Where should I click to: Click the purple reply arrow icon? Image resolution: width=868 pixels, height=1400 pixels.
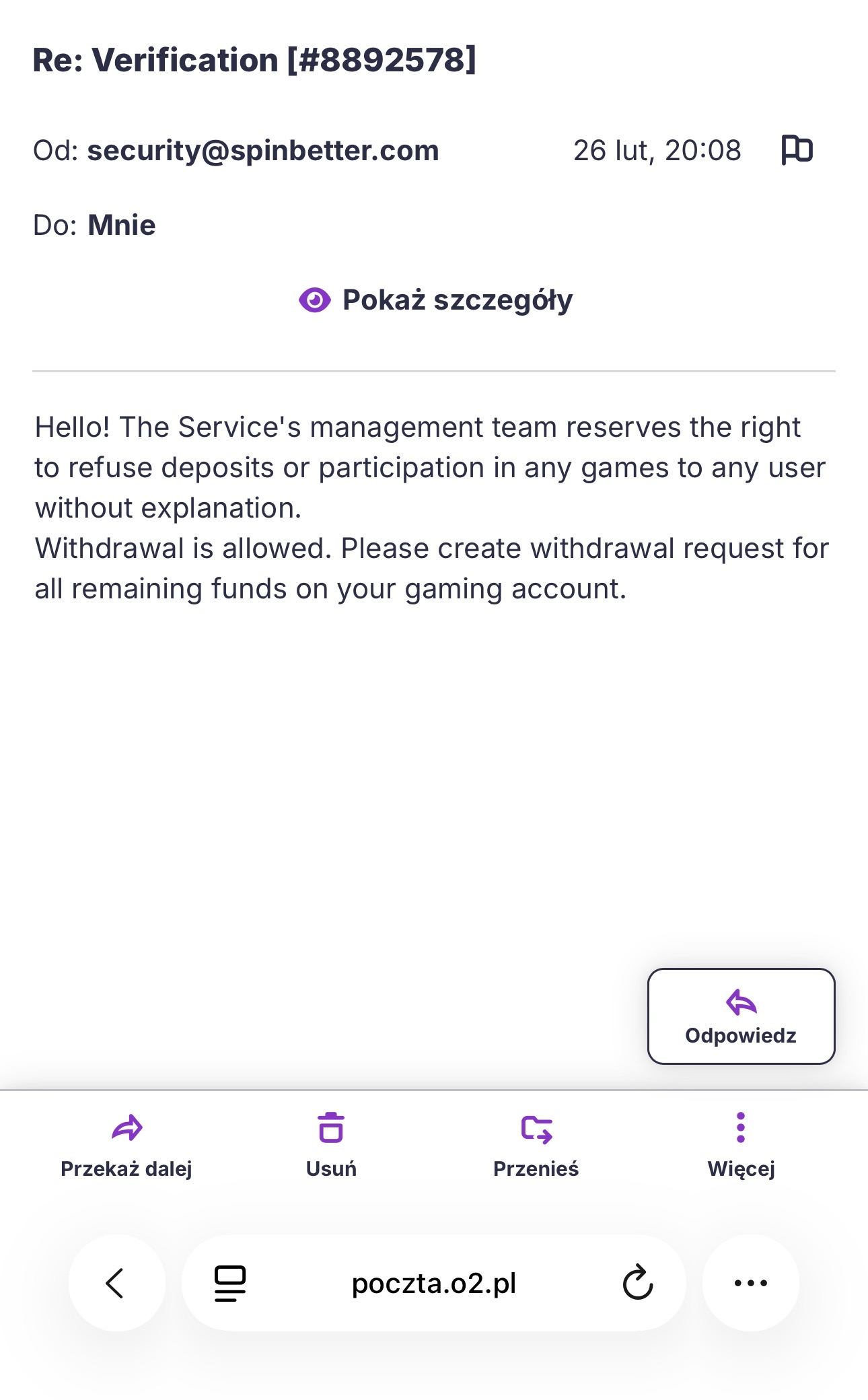[741, 1002]
